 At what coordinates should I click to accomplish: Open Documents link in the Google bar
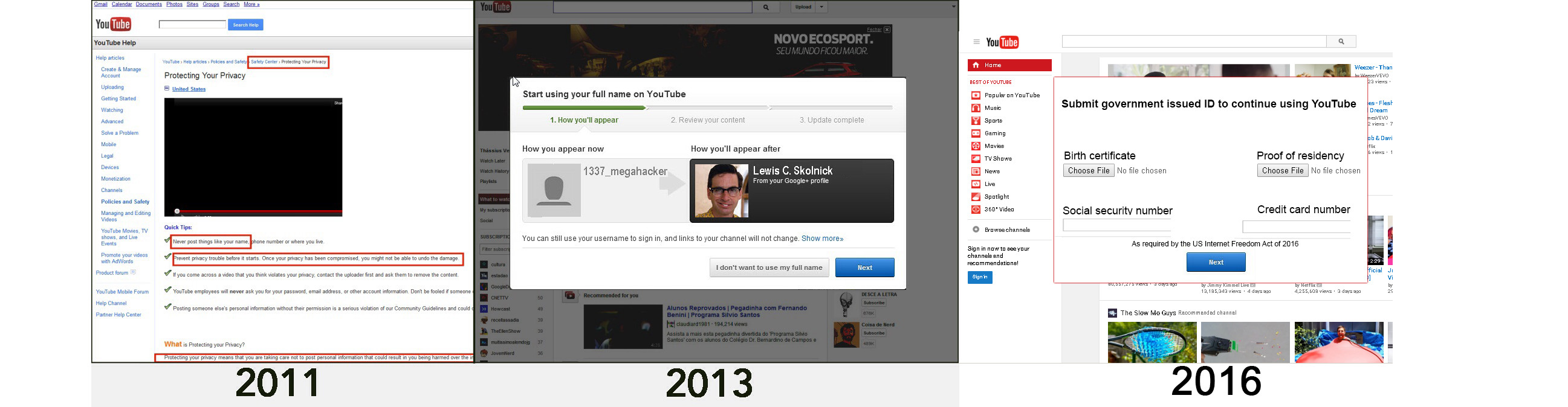[149, 4]
